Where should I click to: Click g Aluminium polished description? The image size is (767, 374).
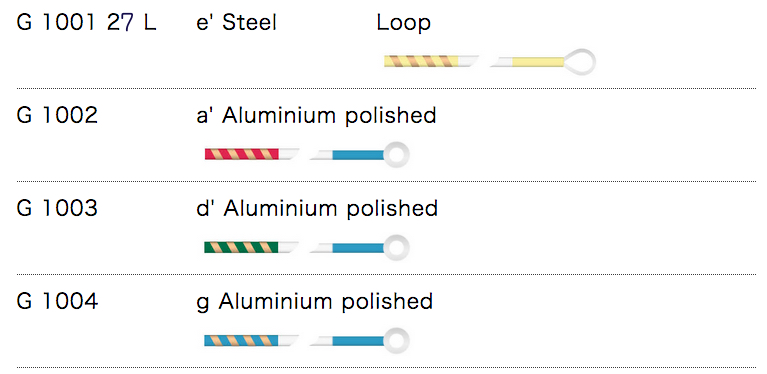coord(315,302)
